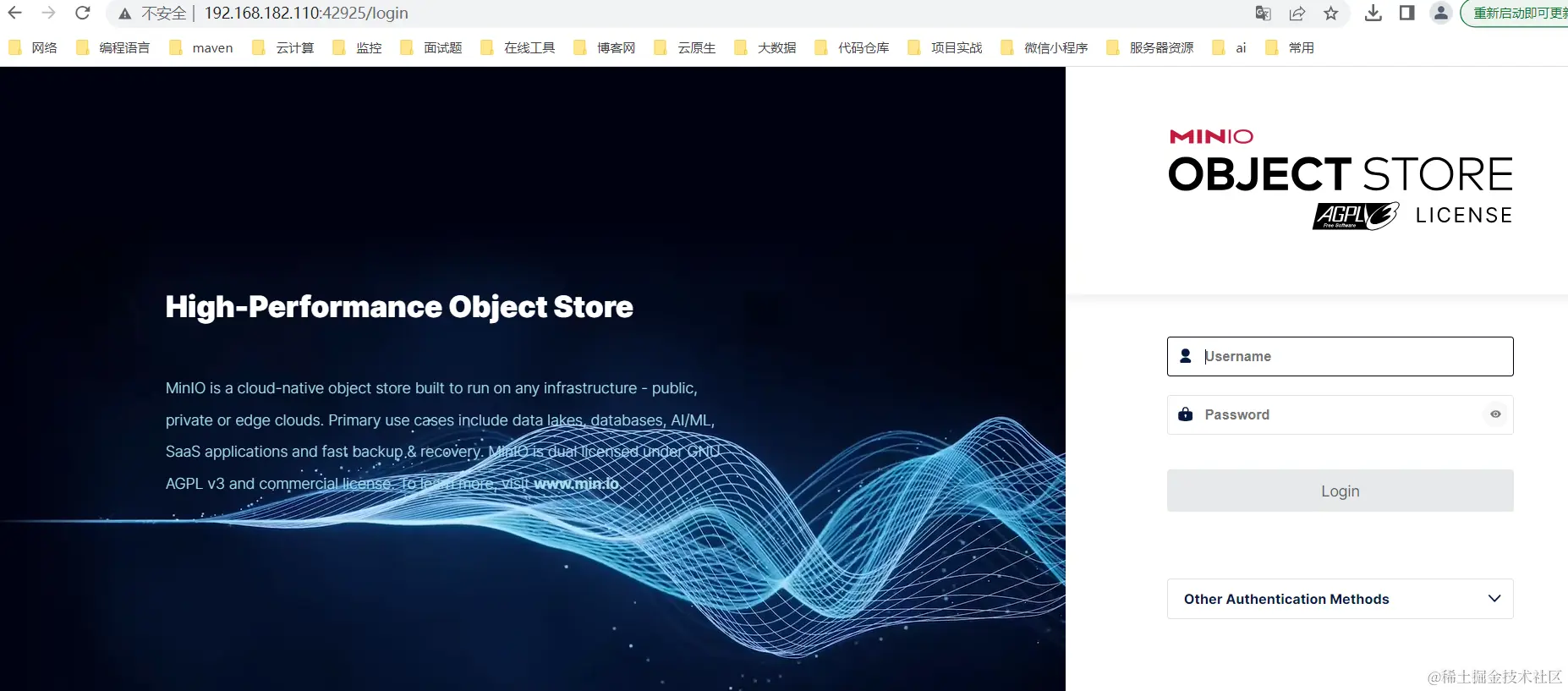This screenshot has height=691, width=1568.
Task: Open browser downloads icon
Action: (x=1373, y=13)
